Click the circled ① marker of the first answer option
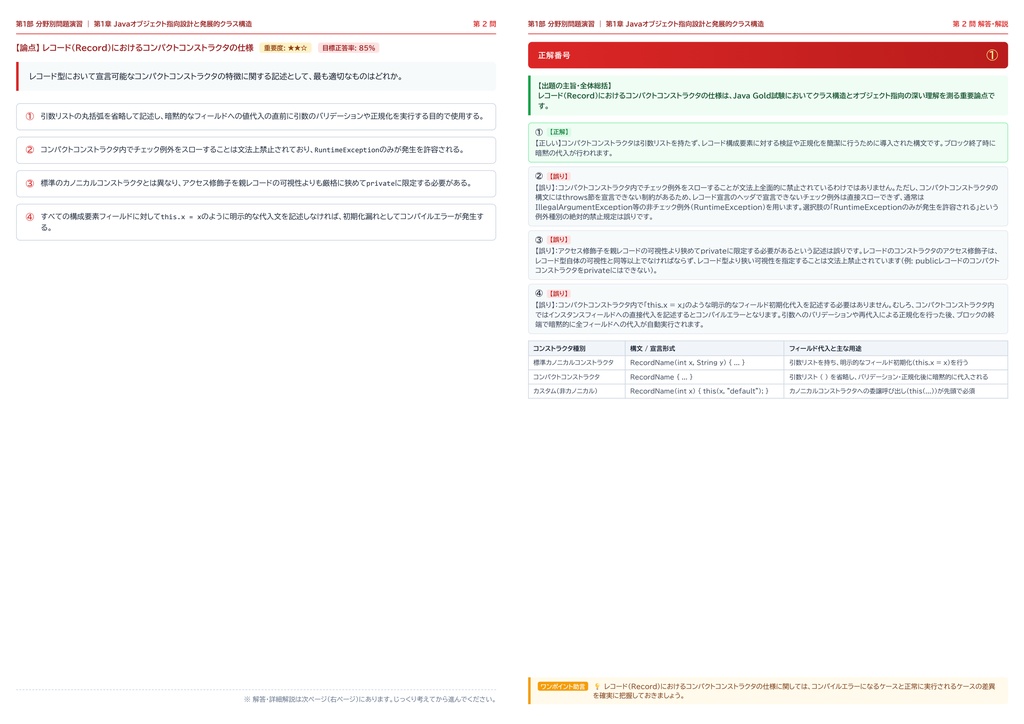The image size is (1024, 724). pos(29,116)
